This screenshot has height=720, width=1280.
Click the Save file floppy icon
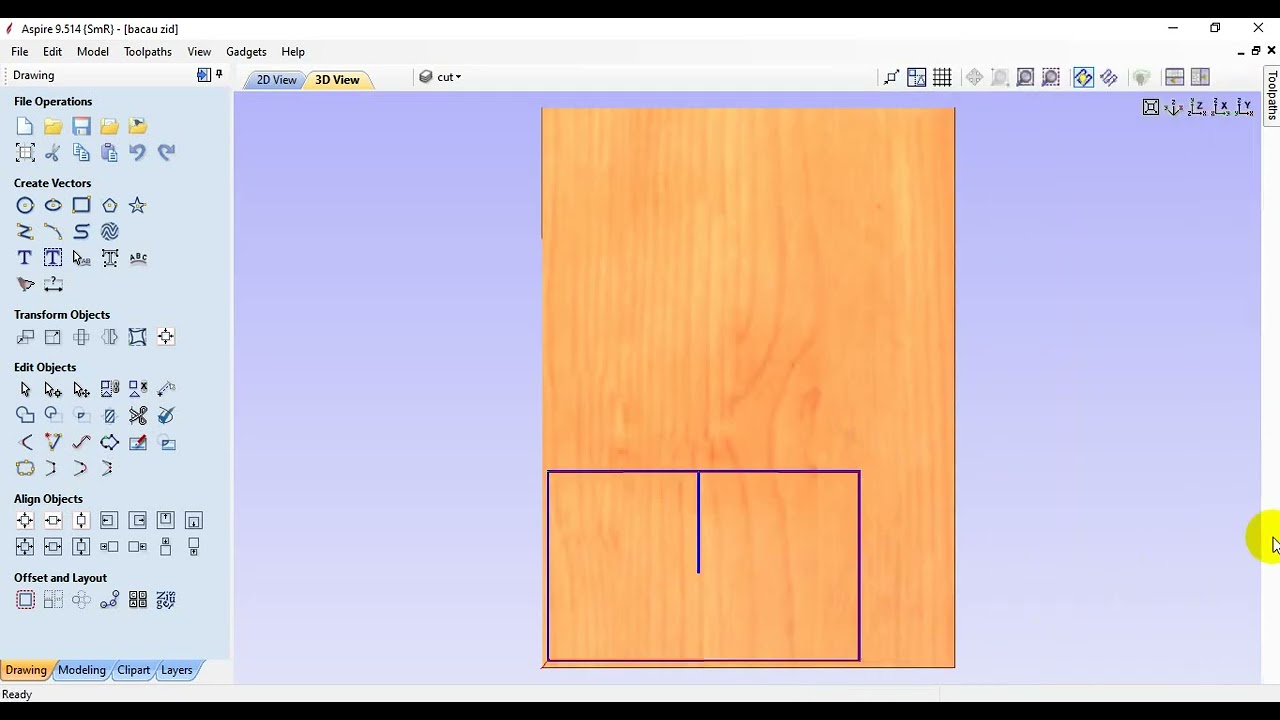[x=81, y=126]
